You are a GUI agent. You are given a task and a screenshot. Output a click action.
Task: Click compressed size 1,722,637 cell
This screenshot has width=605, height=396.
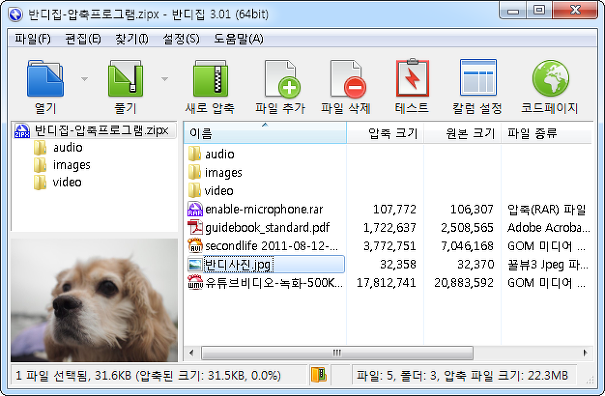(389, 228)
